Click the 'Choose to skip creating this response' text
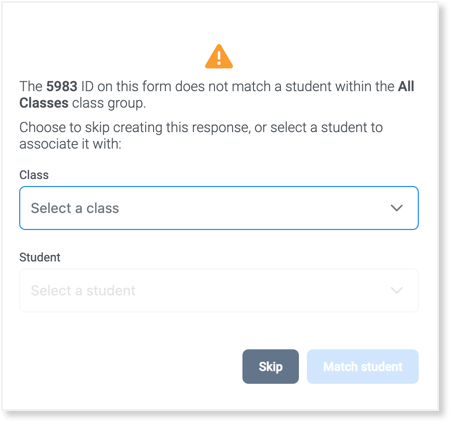The height and width of the screenshot is (422, 450). click(x=134, y=128)
